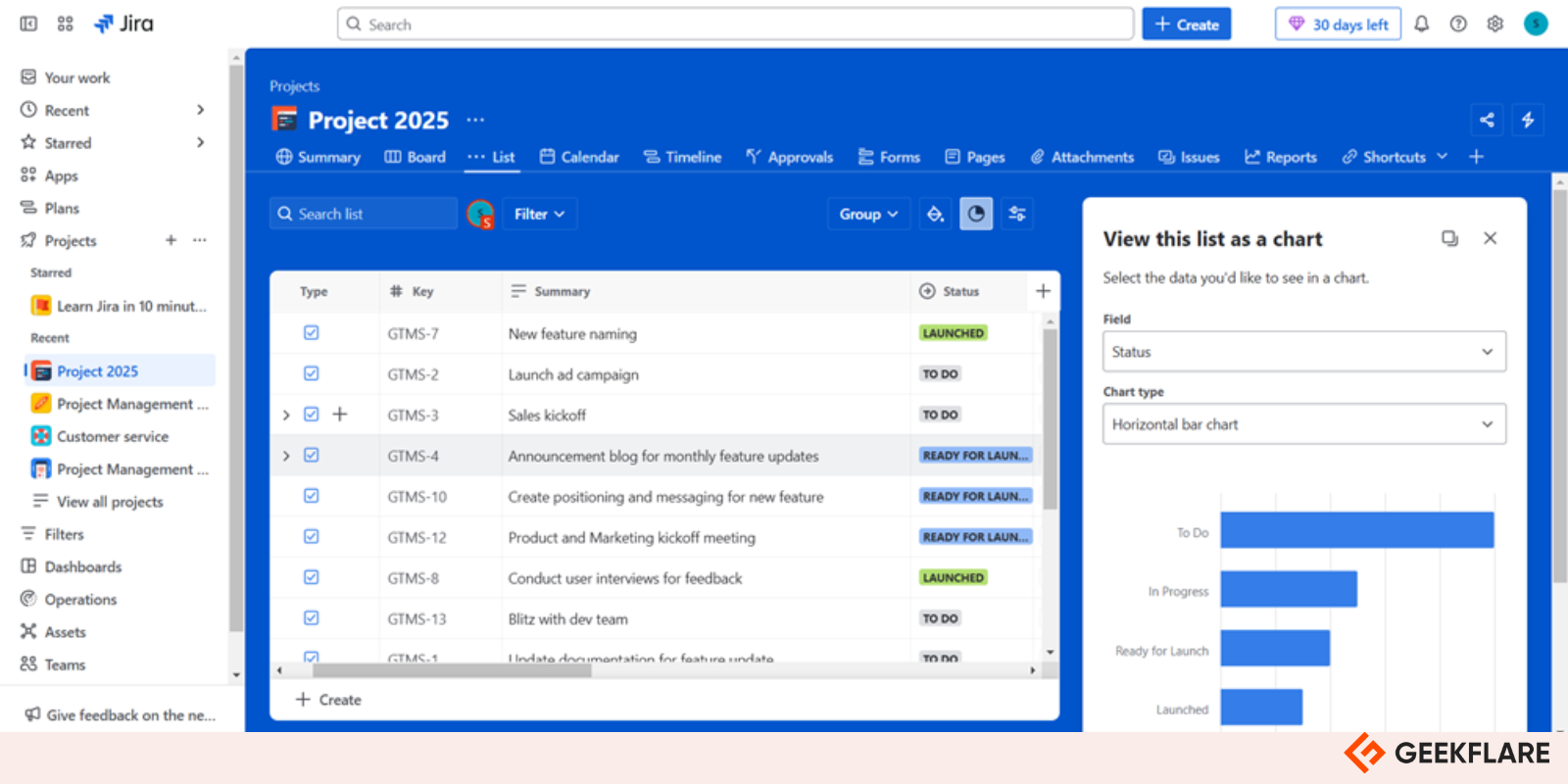Click Create at the bottom of the list
This screenshot has height=784, width=1568.
pos(328,700)
